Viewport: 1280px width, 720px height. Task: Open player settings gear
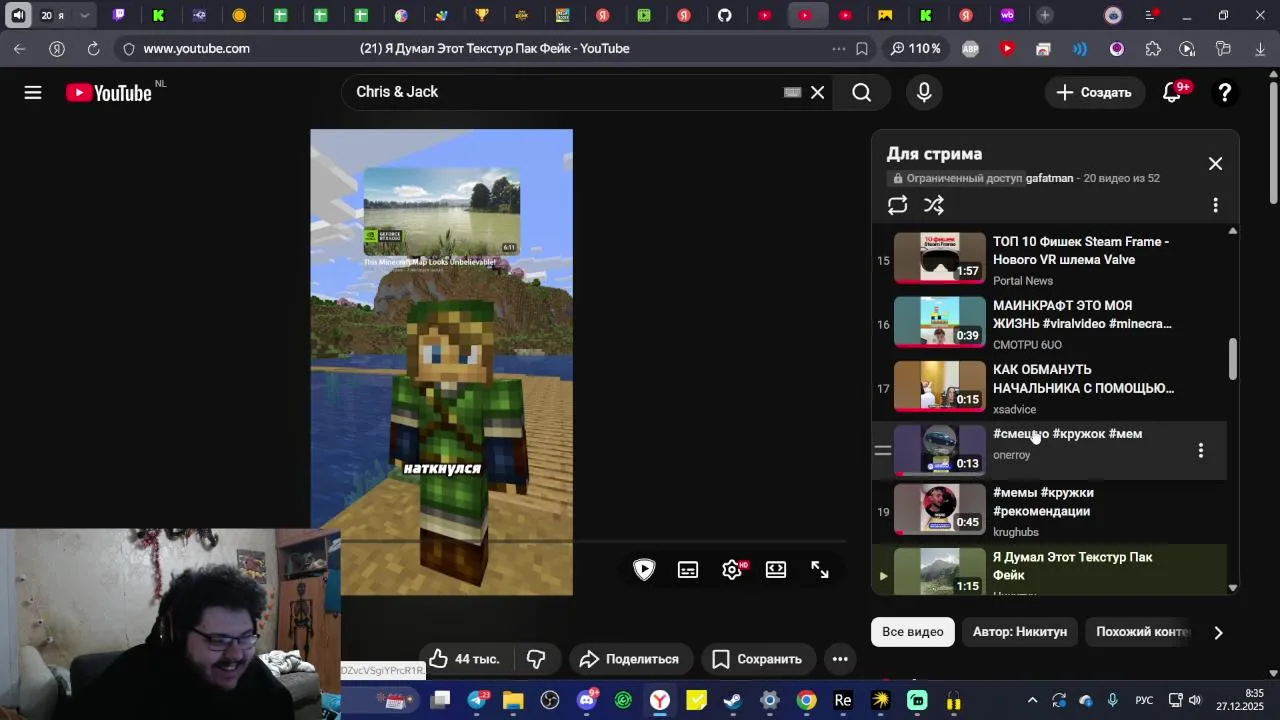(732, 569)
